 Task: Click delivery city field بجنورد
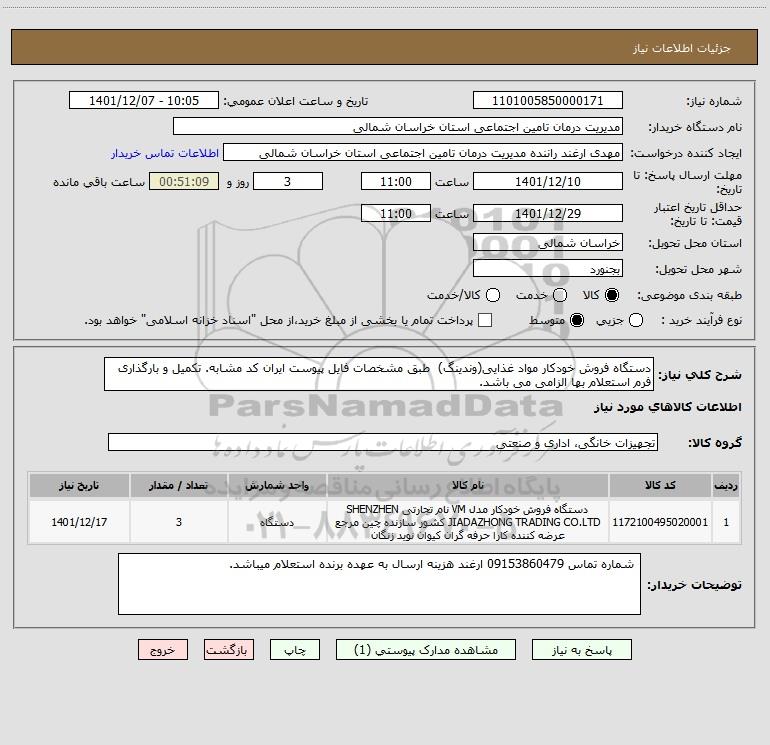pyautogui.click(x=548, y=269)
